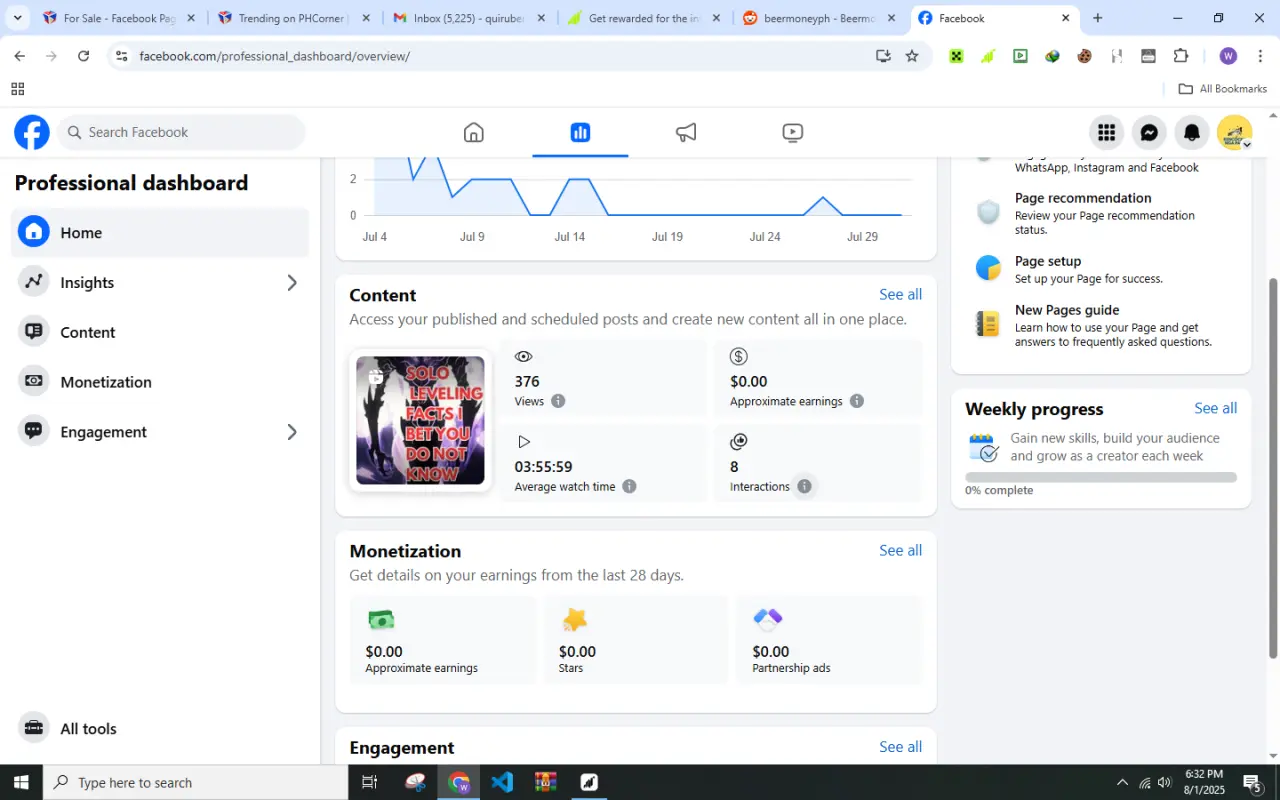
Task: Select Home in Professional dashboard sidebar
Action: click(161, 233)
